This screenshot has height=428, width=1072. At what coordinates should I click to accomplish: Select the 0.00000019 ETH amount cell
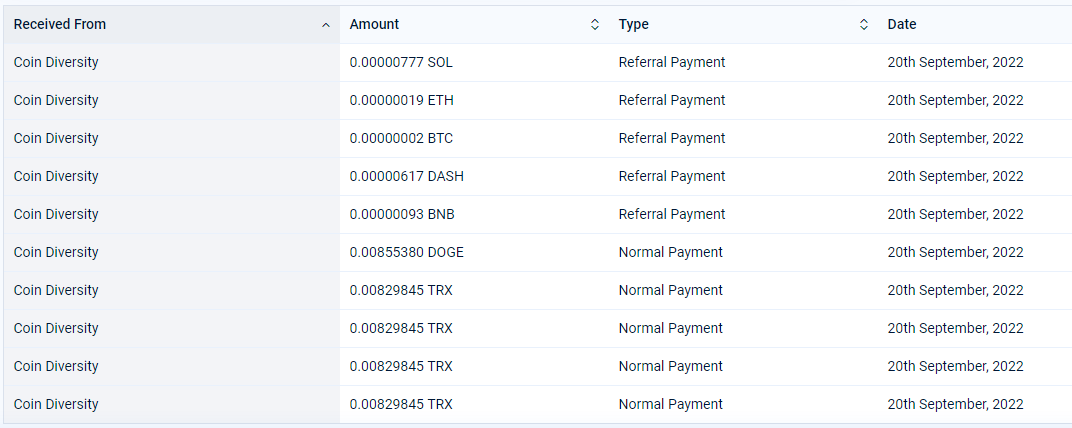pos(474,101)
